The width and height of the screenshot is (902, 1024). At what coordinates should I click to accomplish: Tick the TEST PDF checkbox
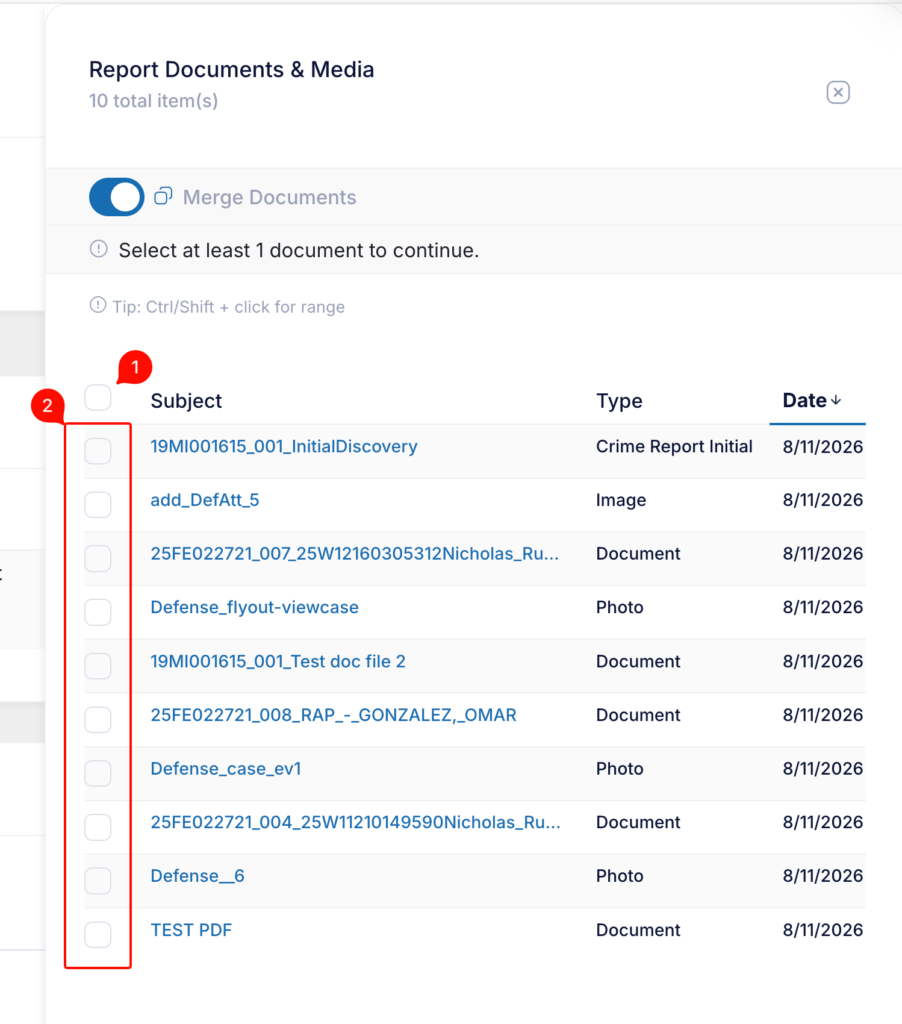pos(98,935)
